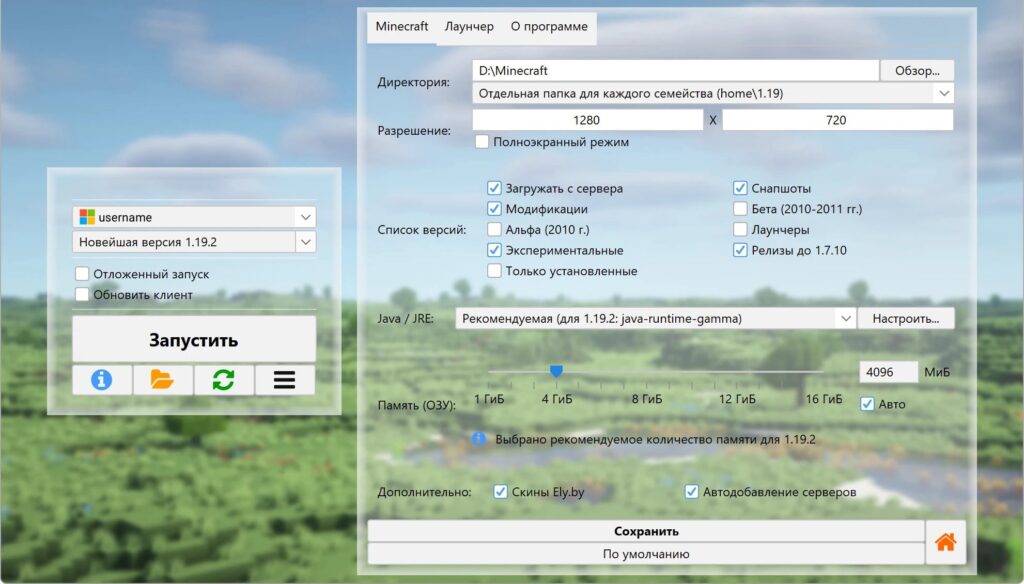
Task: Toggle Релизы до 1.7.10 checkbox
Action: tap(740, 250)
